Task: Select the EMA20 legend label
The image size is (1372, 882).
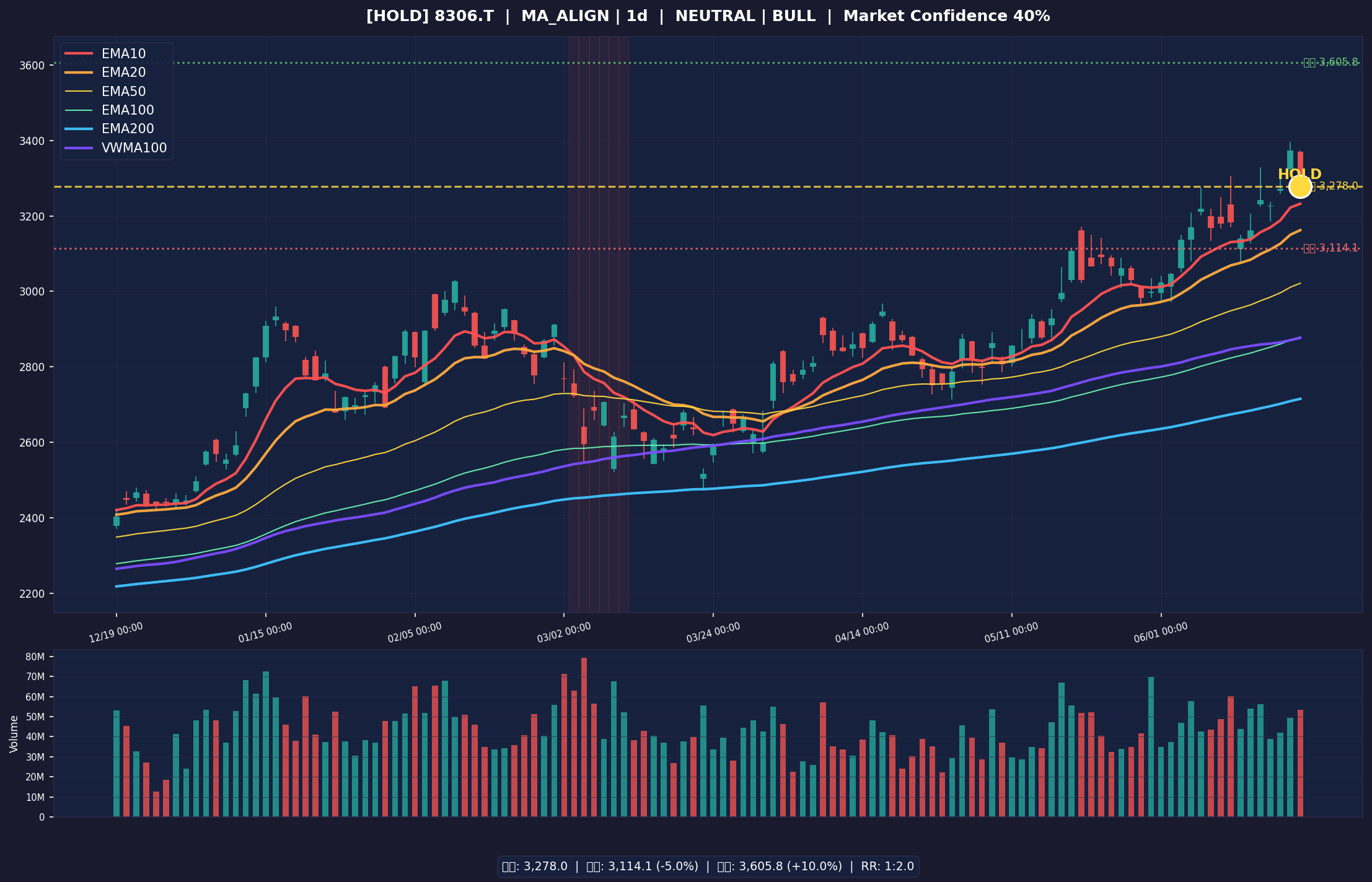Action: click(124, 73)
